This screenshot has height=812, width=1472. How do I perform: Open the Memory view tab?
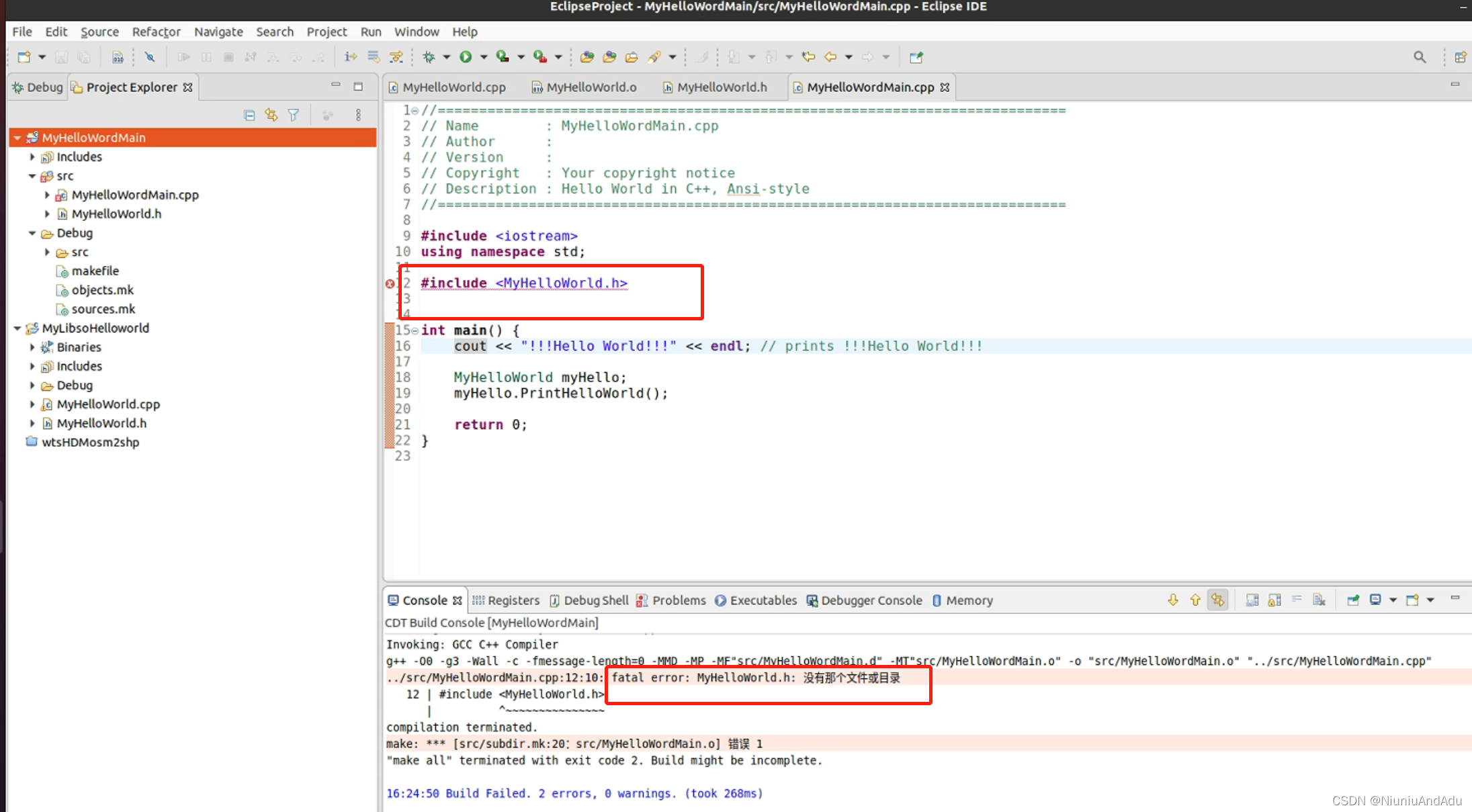coord(962,600)
